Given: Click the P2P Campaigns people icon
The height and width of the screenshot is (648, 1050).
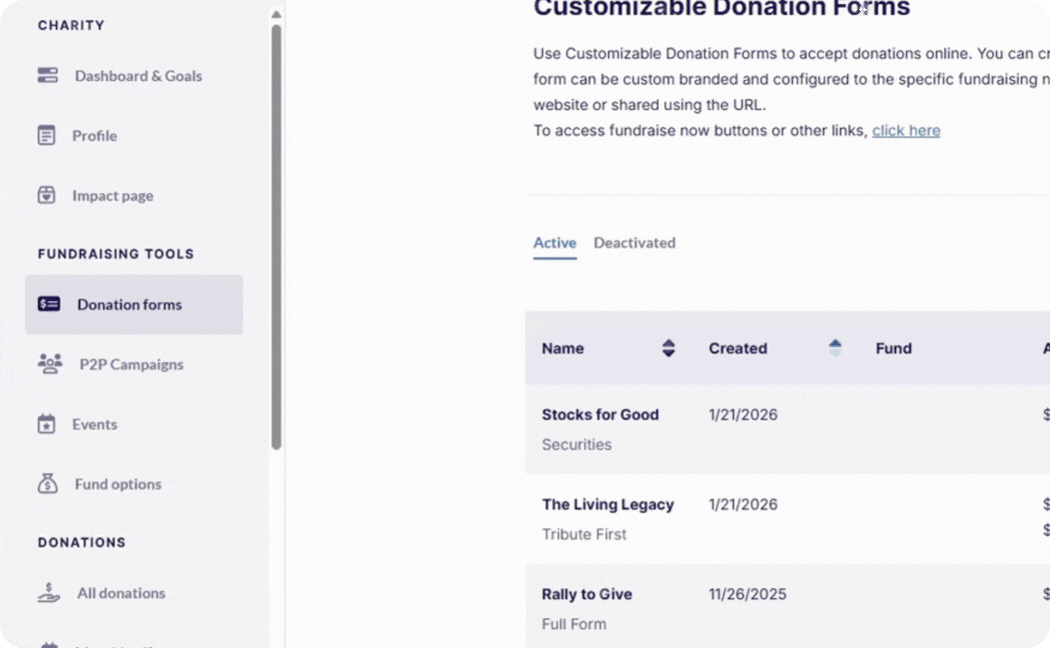Looking at the screenshot, I should [x=50, y=364].
